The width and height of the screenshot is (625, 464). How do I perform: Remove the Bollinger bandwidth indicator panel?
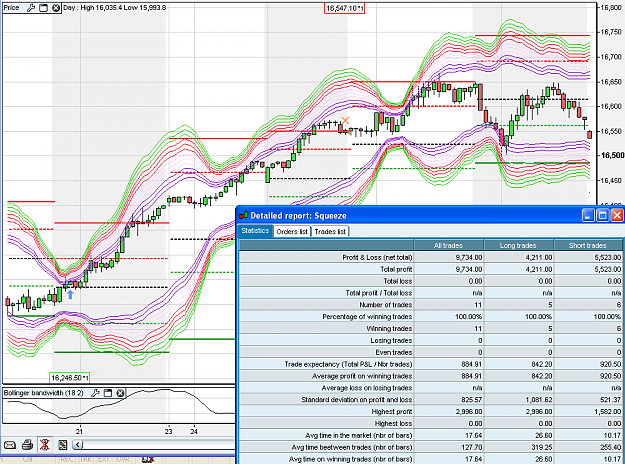pyautogui.click(x=120, y=393)
